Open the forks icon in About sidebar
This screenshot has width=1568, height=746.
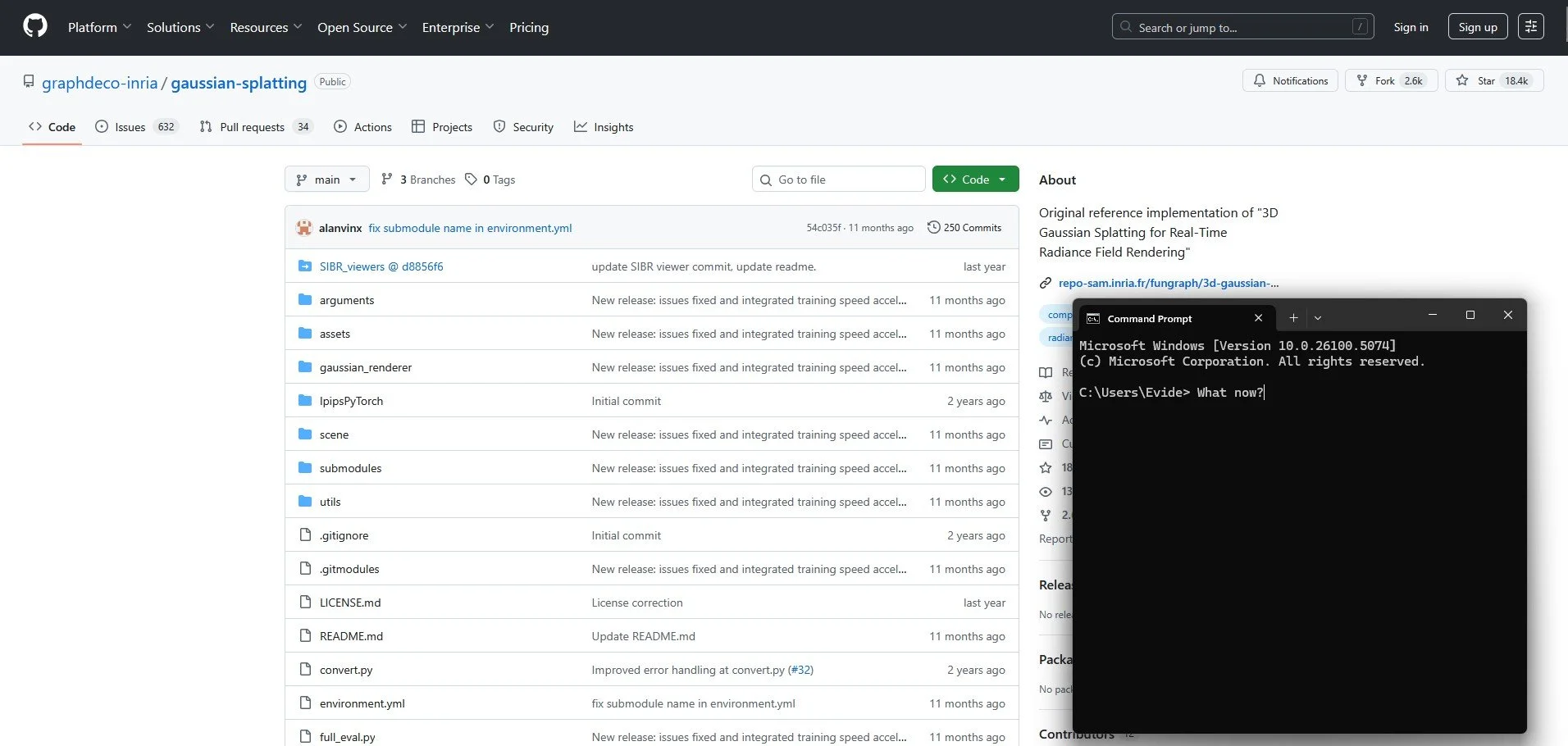(1046, 516)
